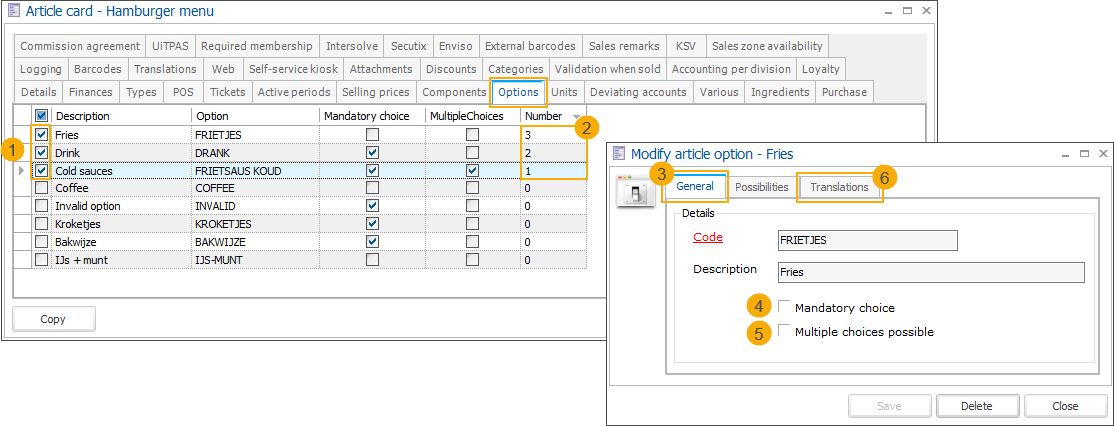This screenshot has width=1114, height=426.
Task: Select the DRANK option cell
Action: click(256, 153)
